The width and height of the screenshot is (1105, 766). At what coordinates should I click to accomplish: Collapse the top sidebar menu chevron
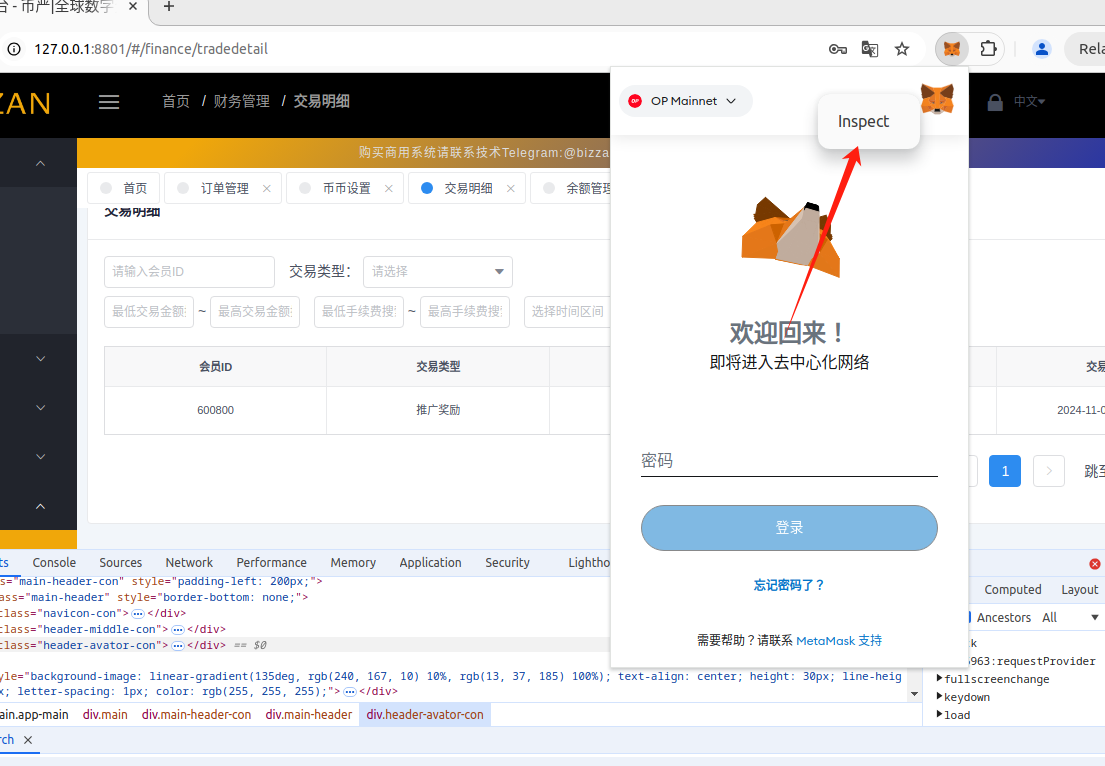coord(40,163)
